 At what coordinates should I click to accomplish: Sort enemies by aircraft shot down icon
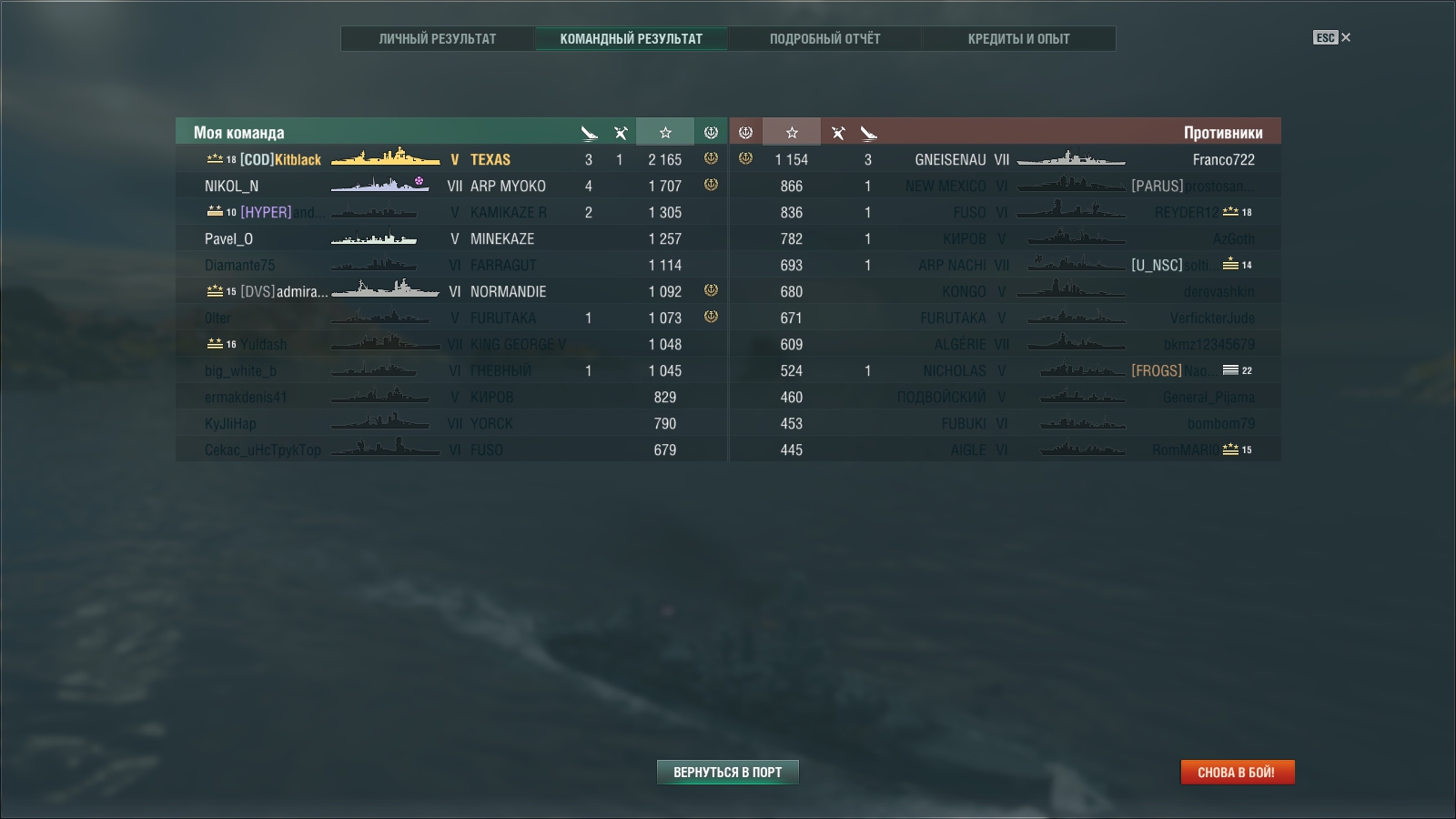pos(869,133)
